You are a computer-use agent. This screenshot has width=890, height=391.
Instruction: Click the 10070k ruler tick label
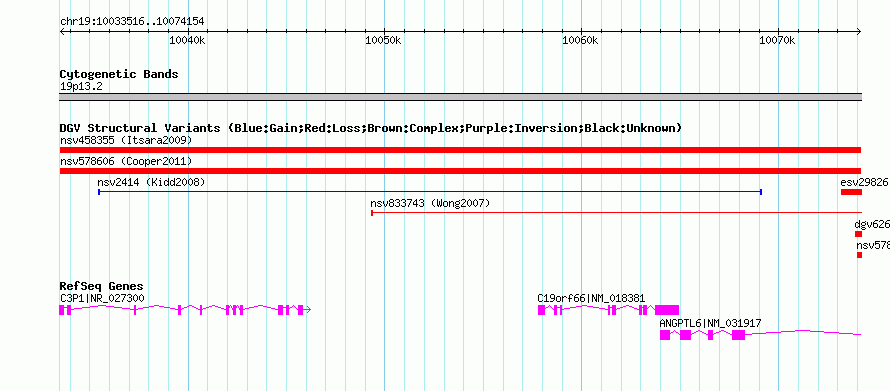click(777, 40)
